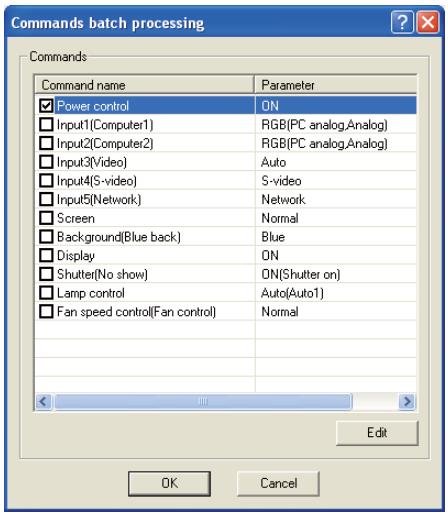
Task: Click the horizontal scrollbar thumb
Action: (x=203, y=401)
